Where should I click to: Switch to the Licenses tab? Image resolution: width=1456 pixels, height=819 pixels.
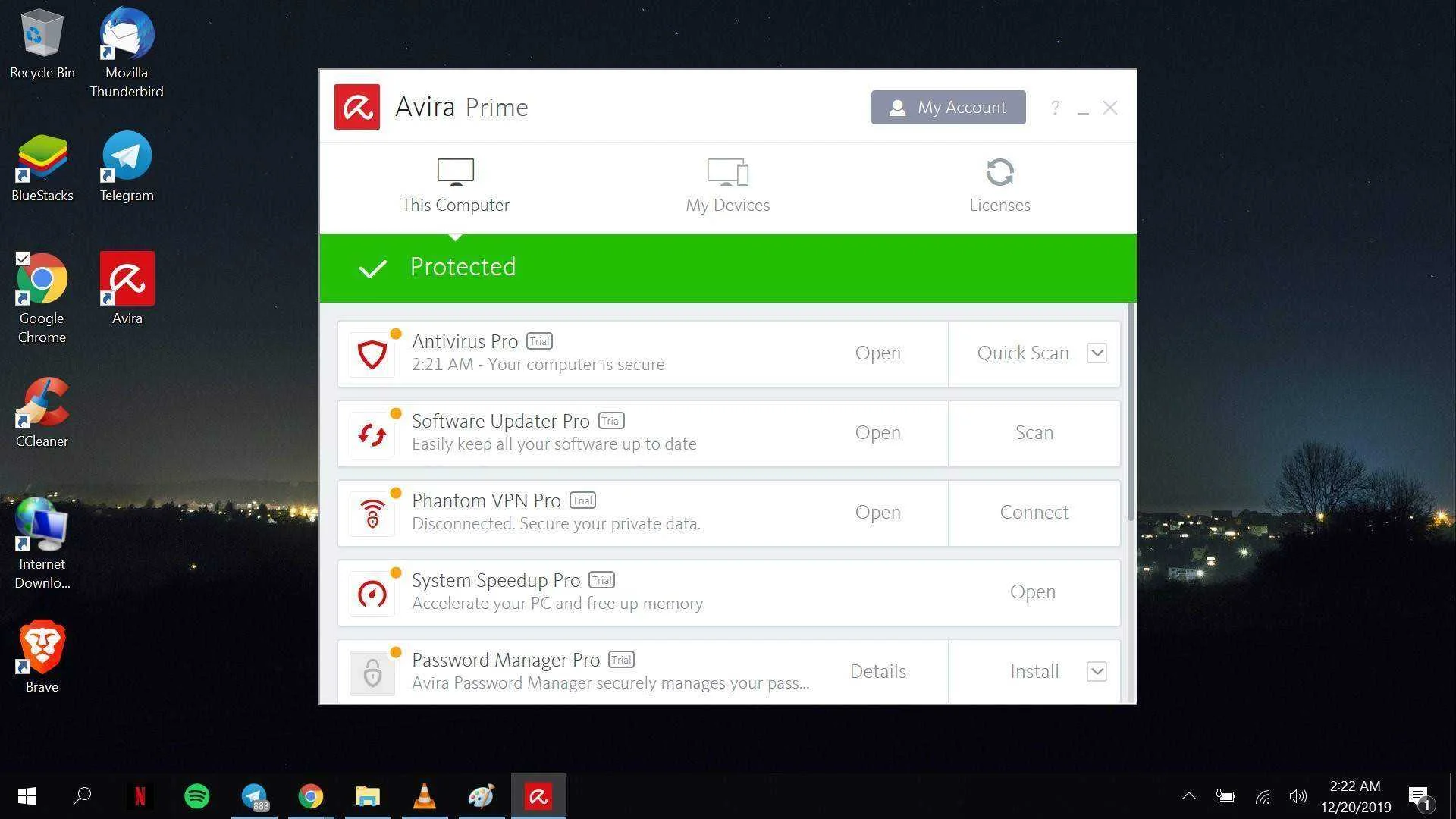click(x=1000, y=187)
